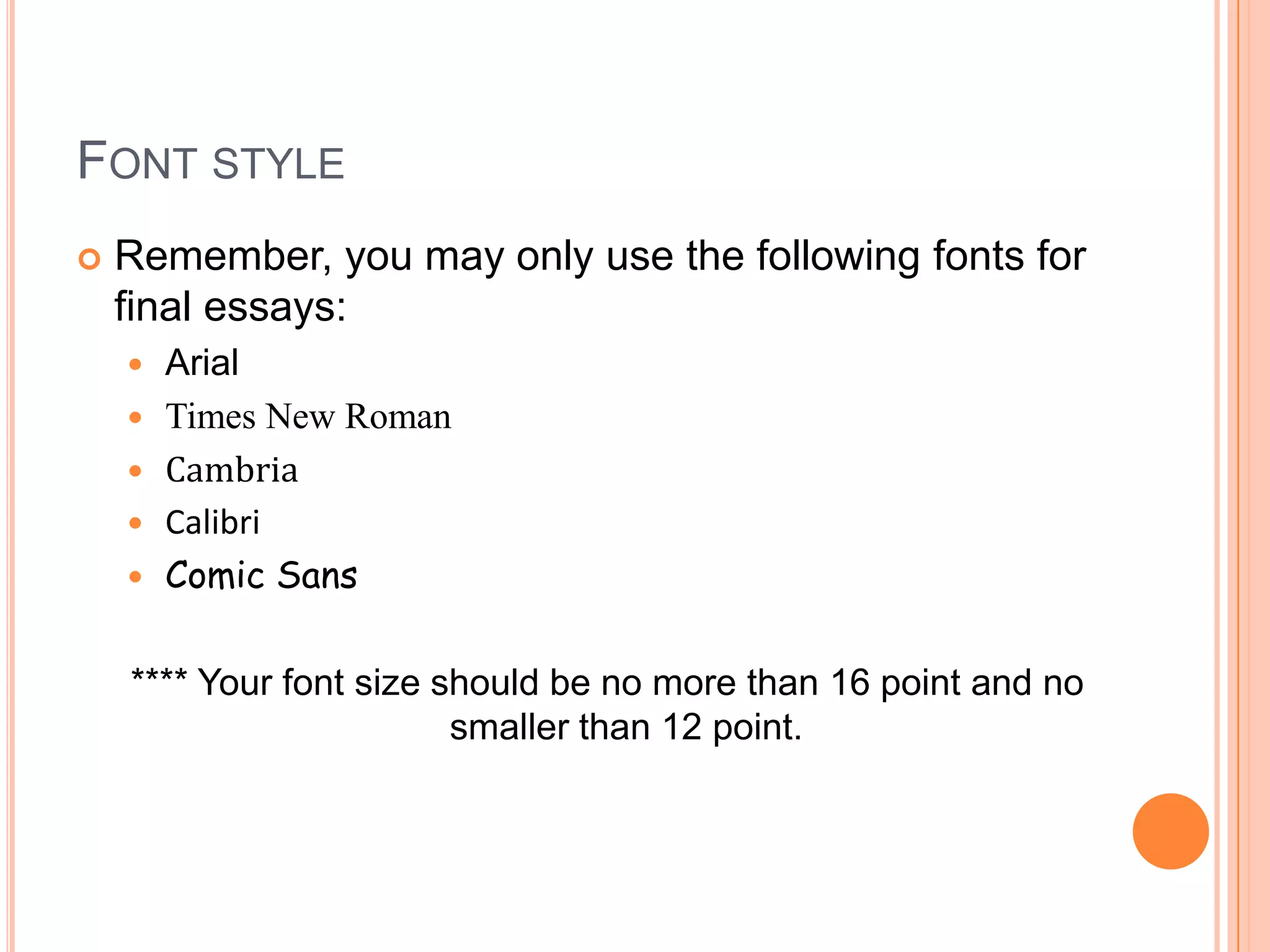Click 'smaller than 12 point.' line
This screenshot has height=952, width=1270.
pyautogui.click(x=626, y=728)
